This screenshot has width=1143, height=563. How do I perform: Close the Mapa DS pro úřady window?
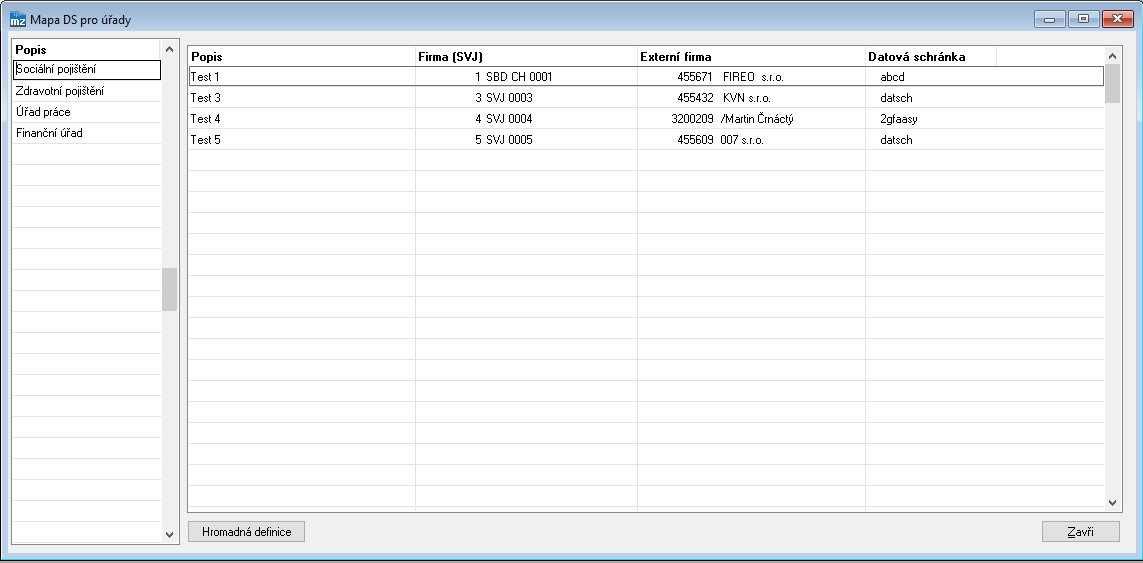pyautogui.click(x=1117, y=20)
